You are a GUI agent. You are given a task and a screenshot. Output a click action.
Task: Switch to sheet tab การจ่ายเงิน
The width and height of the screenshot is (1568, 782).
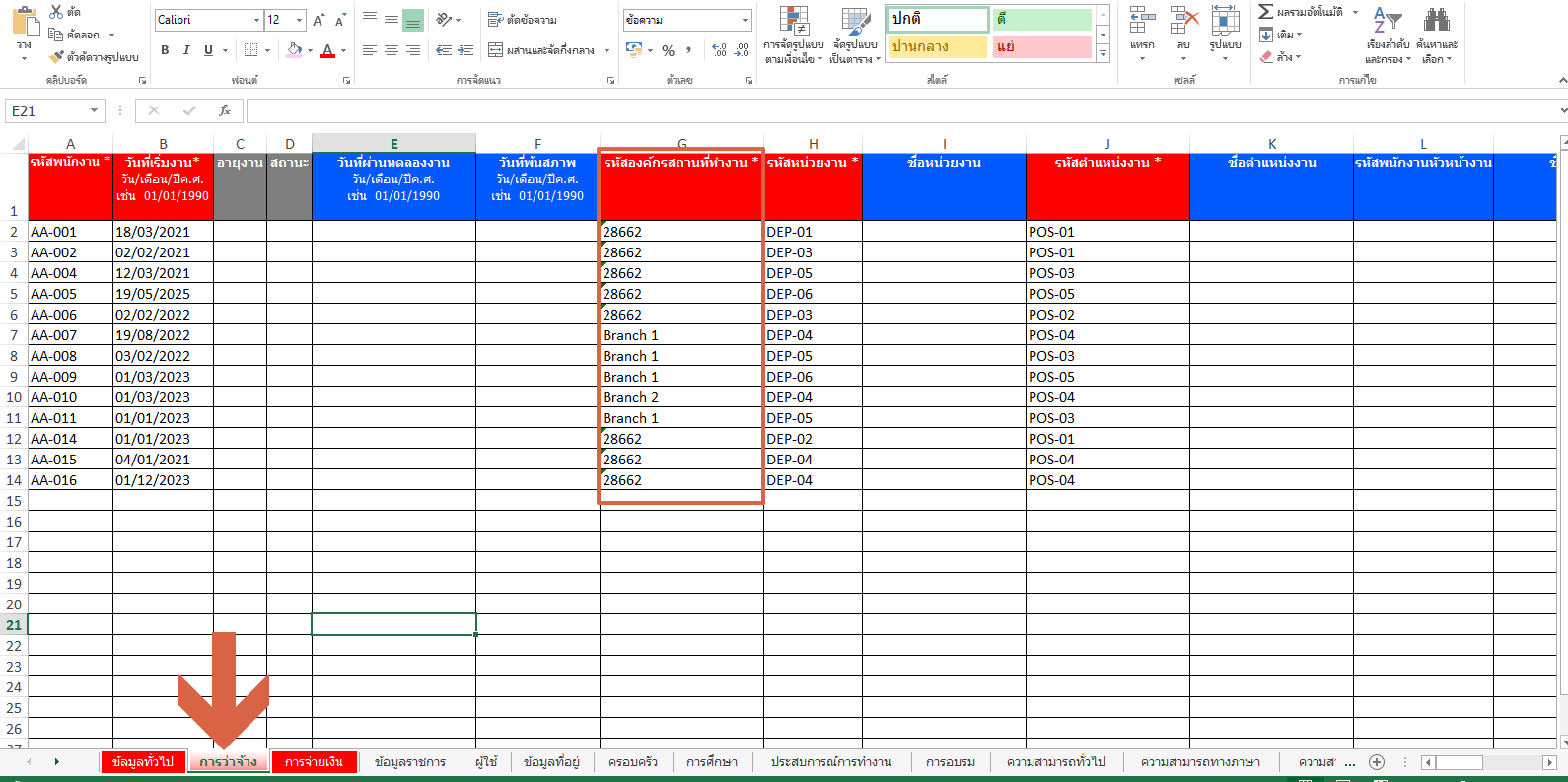point(314,762)
